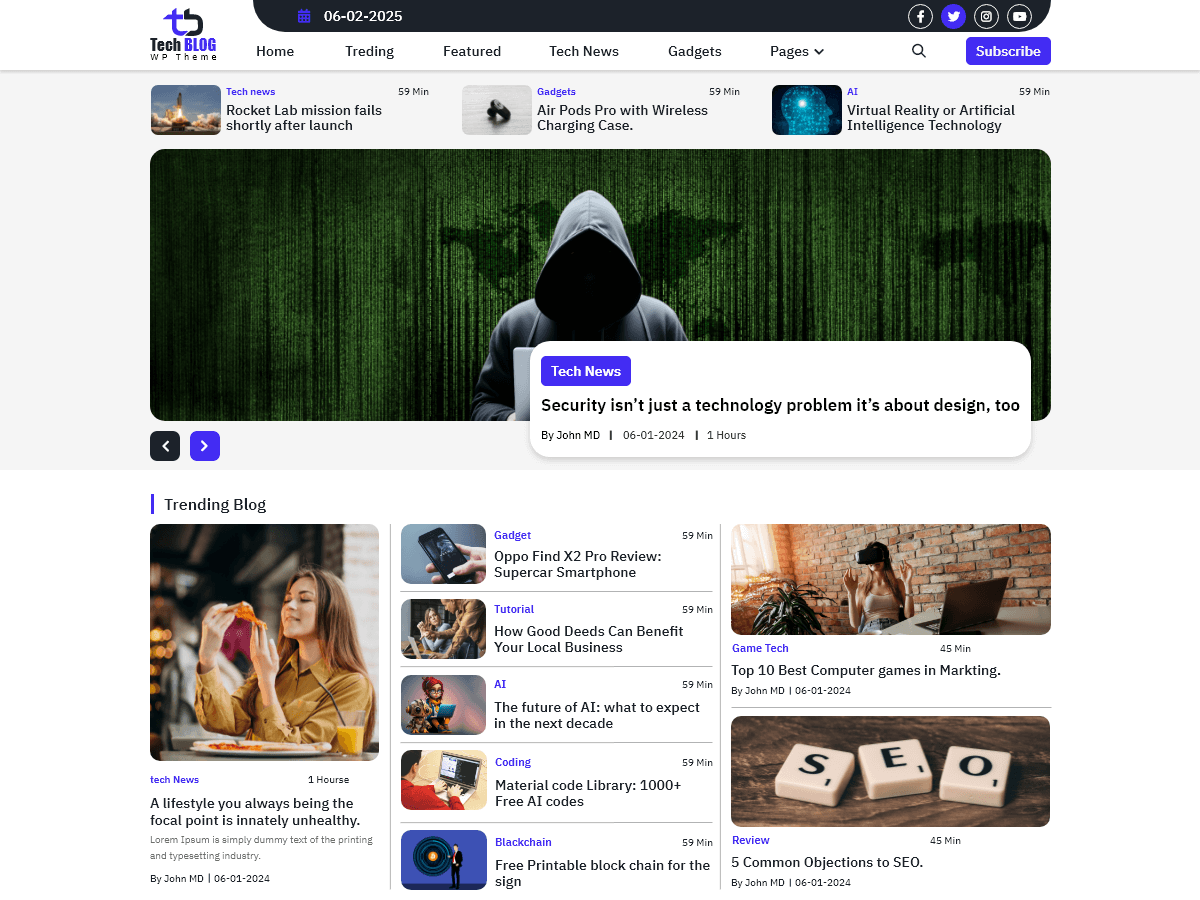The width and height of the screenshot is (1200, 900).
Task: Open the Twitter social icon
Action: pyautogui.click(x=953, y=16)
